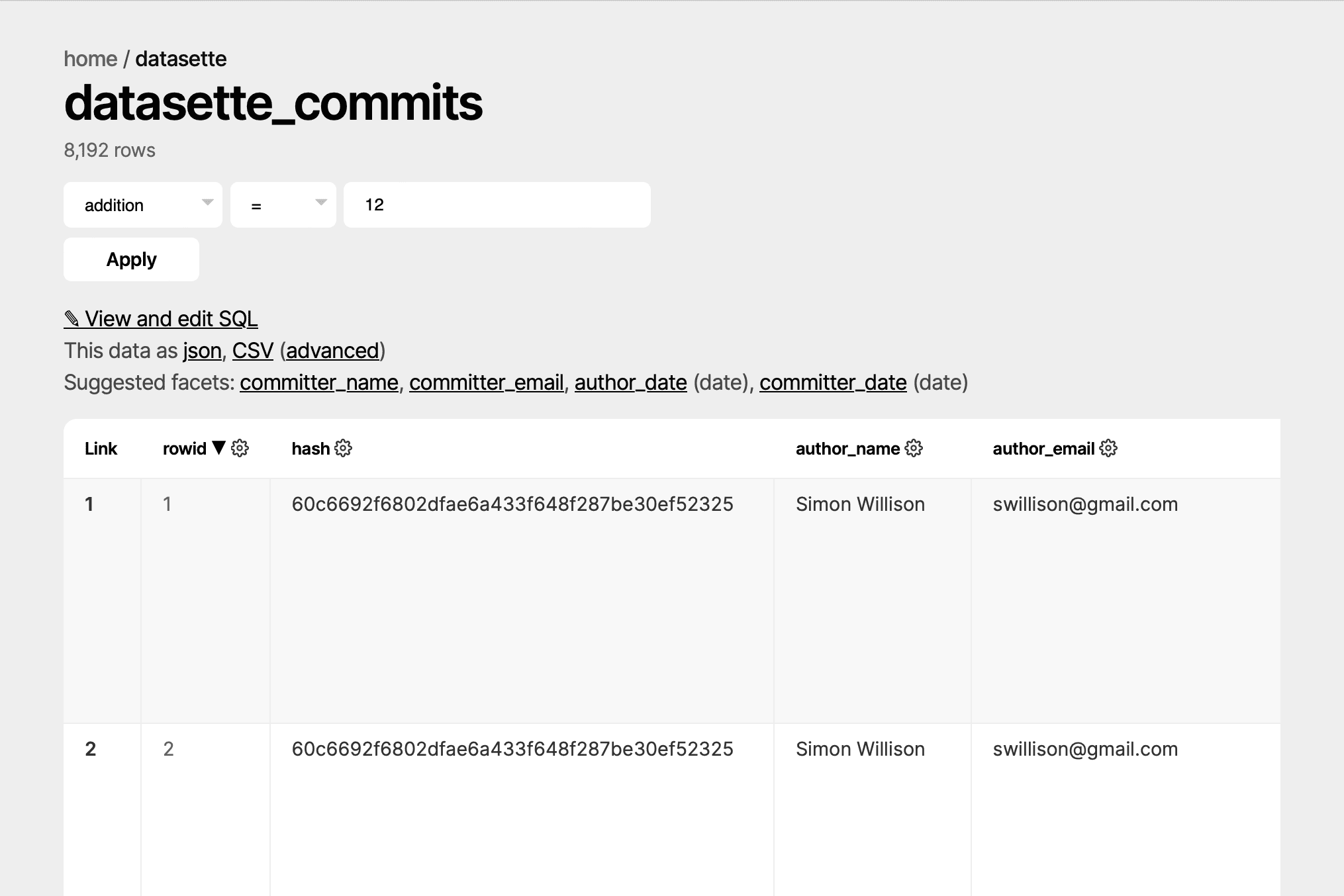Click the sort triangle on rowid column
This screenshot has height=896, width=1344.
tap(218, 448)
